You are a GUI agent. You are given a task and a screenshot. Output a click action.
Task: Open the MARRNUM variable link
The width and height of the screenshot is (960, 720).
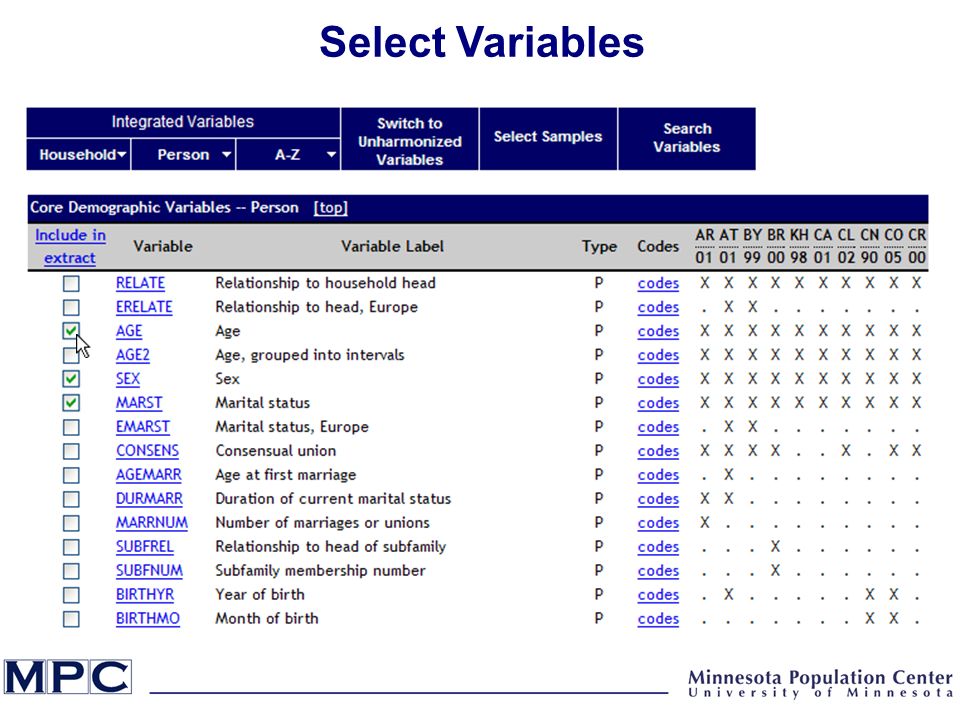(152, 523)
